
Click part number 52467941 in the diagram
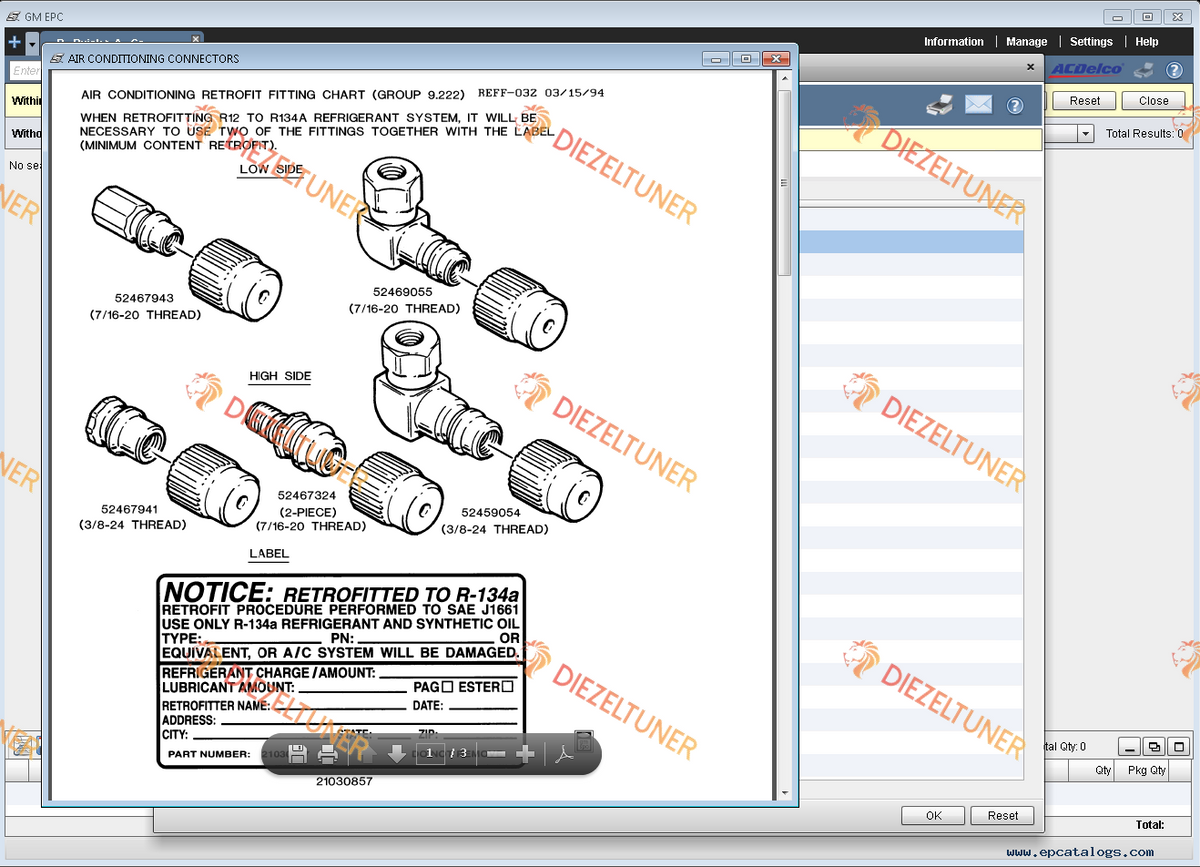tap(131, 509)
